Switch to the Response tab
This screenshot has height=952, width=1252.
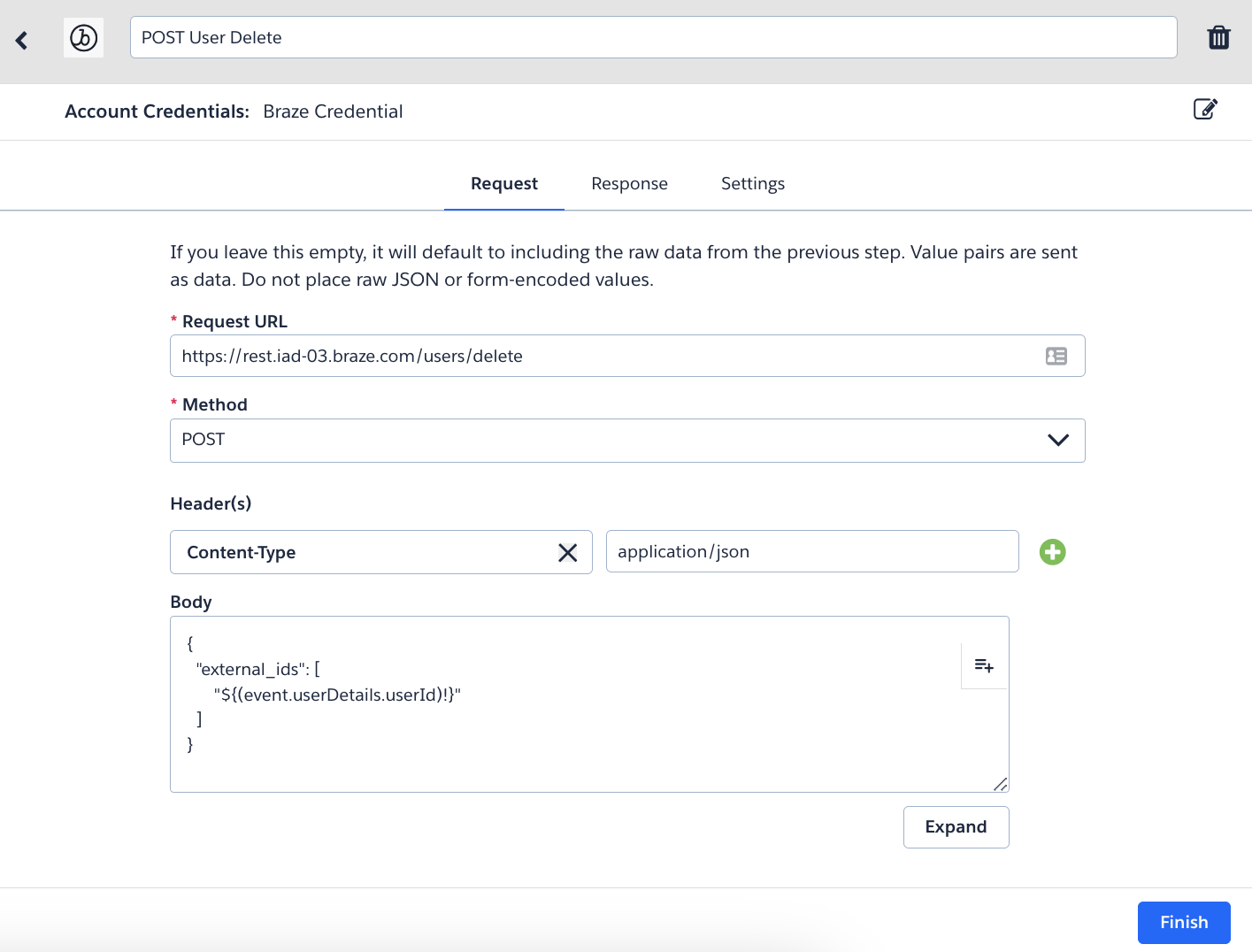pos(629,184)
